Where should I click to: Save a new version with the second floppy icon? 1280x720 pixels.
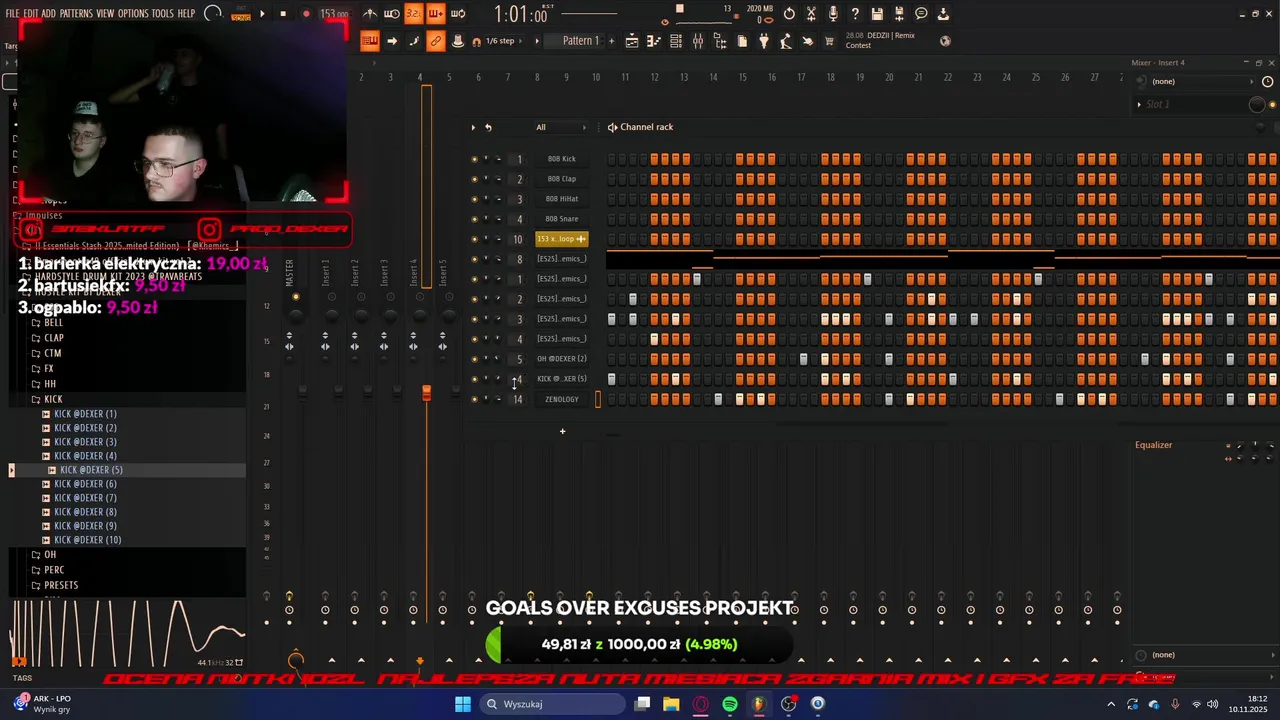click(x=899, y=14)
